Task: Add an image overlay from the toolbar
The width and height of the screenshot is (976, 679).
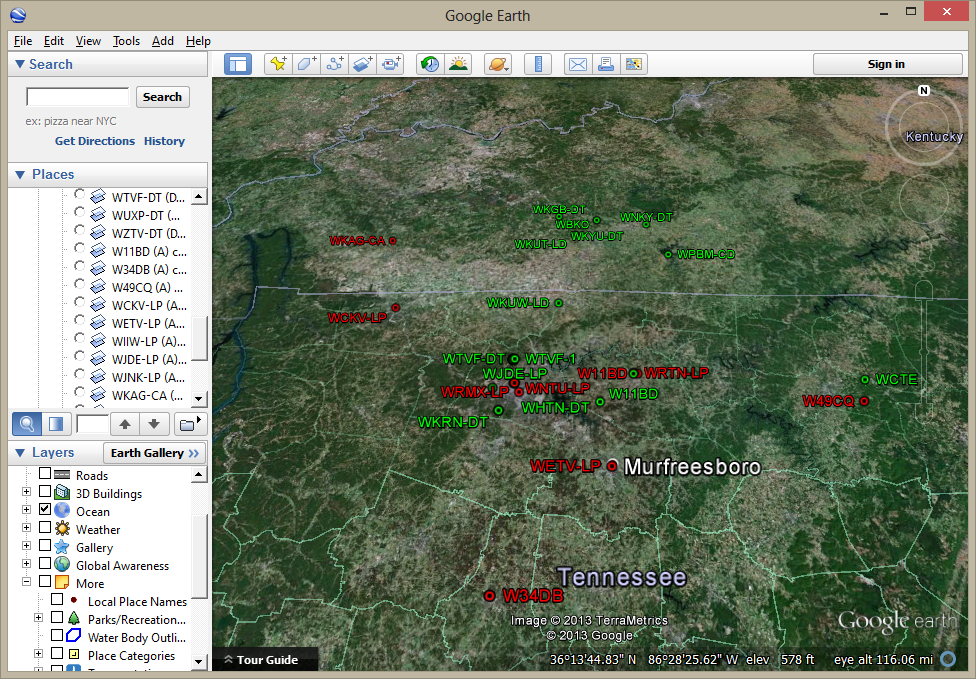Action: [x=363, y=64]
